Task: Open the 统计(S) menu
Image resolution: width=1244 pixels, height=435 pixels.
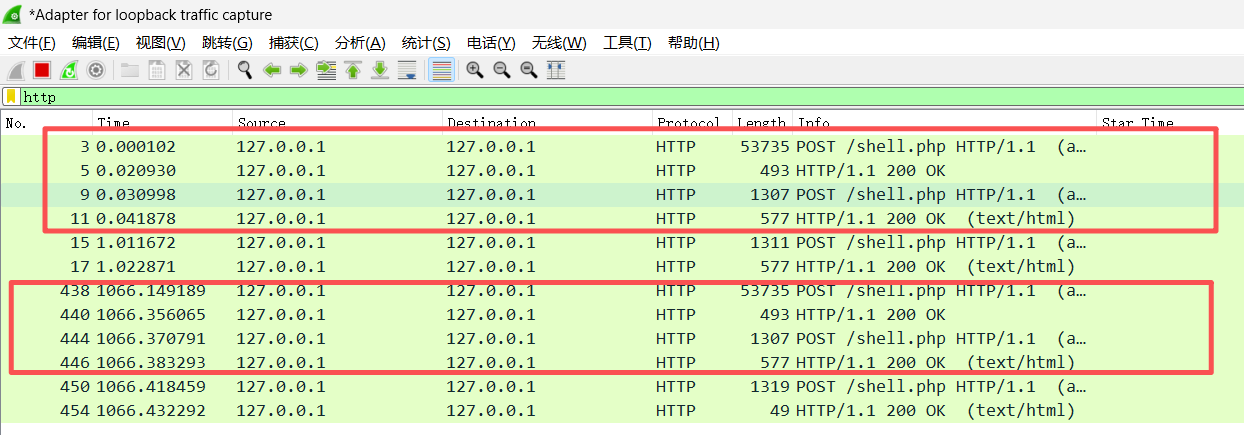Action: point(426,43)
